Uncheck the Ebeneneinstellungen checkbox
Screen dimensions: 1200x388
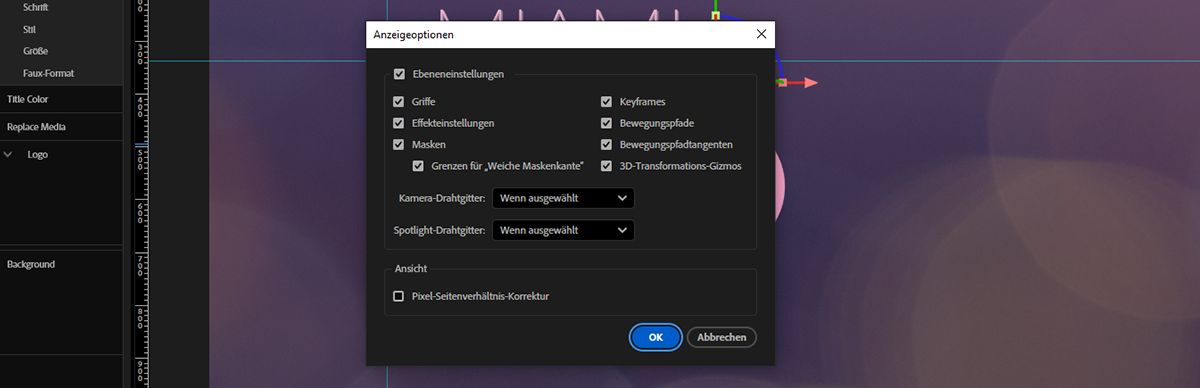(399, 74)
